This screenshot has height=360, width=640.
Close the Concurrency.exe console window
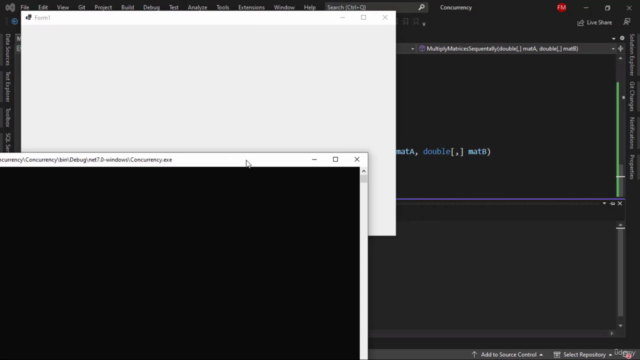[357, 160]
